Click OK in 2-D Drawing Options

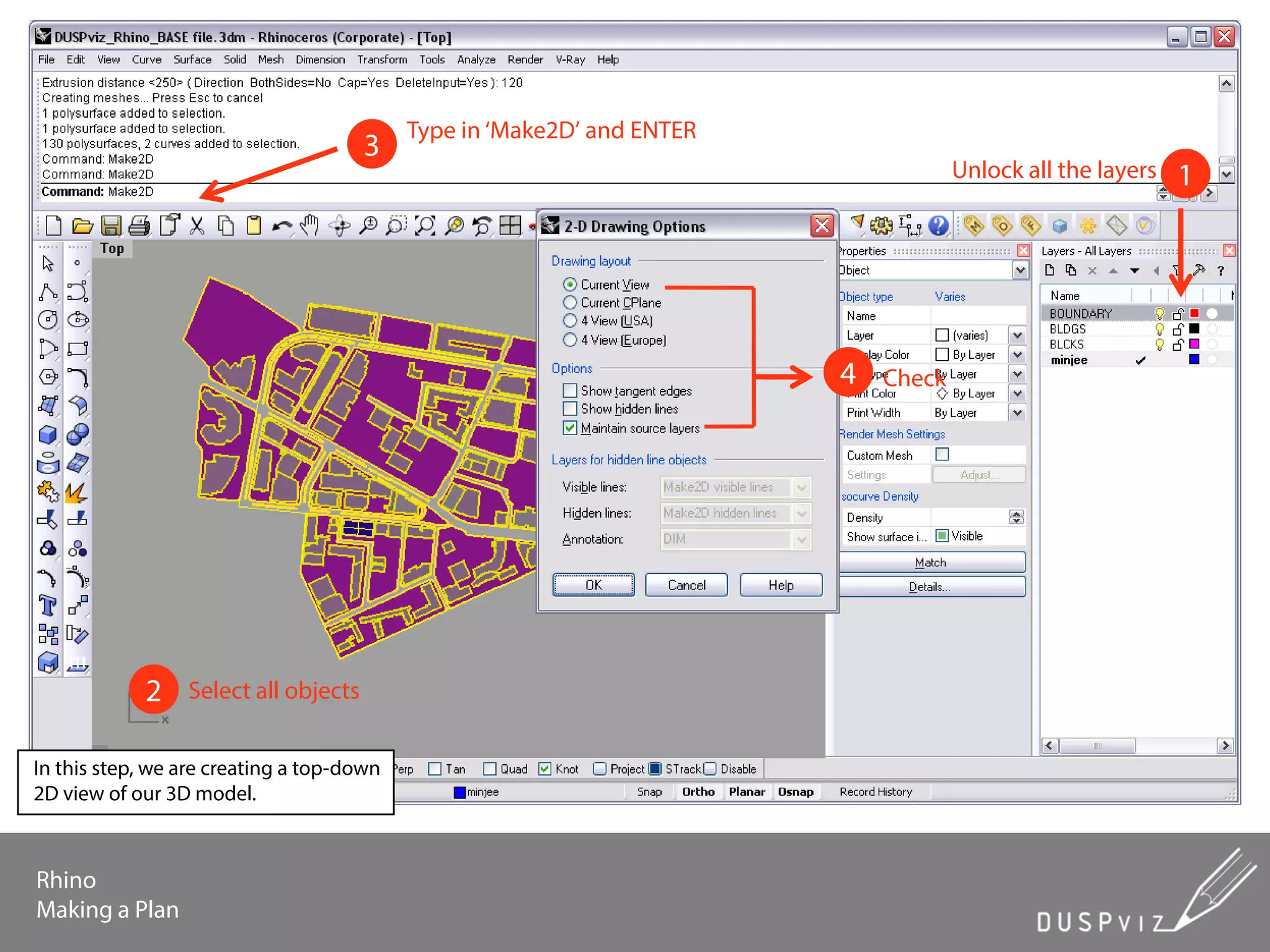click(x=593, y=584)
